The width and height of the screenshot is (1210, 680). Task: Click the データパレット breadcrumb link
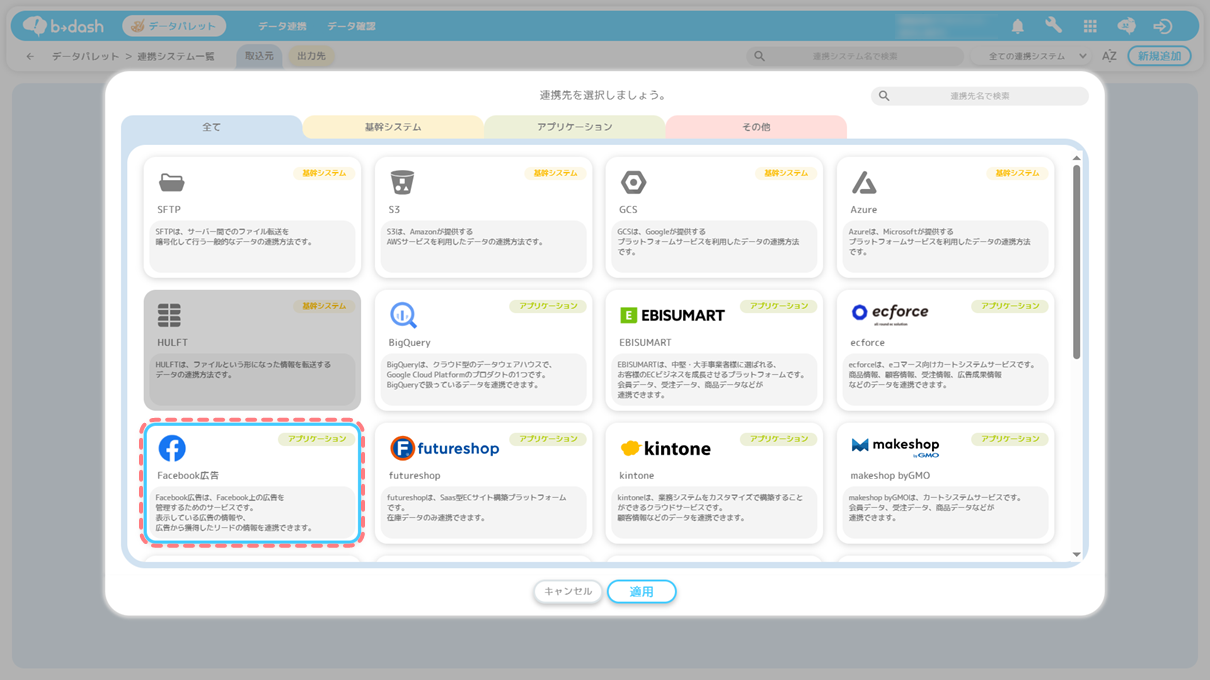85,56
